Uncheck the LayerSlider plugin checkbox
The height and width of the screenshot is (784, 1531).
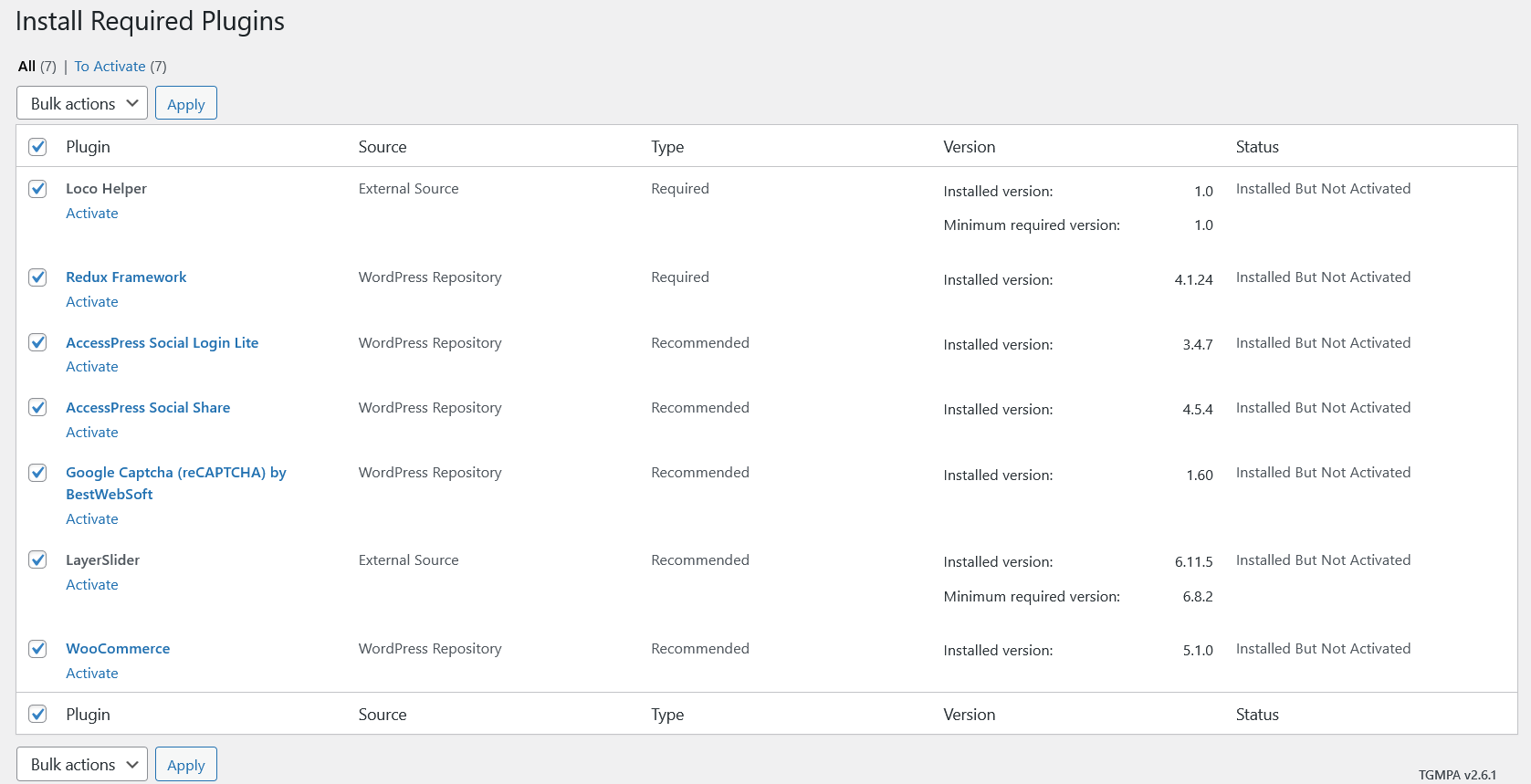pyautogui.click(x=37, y=559)
